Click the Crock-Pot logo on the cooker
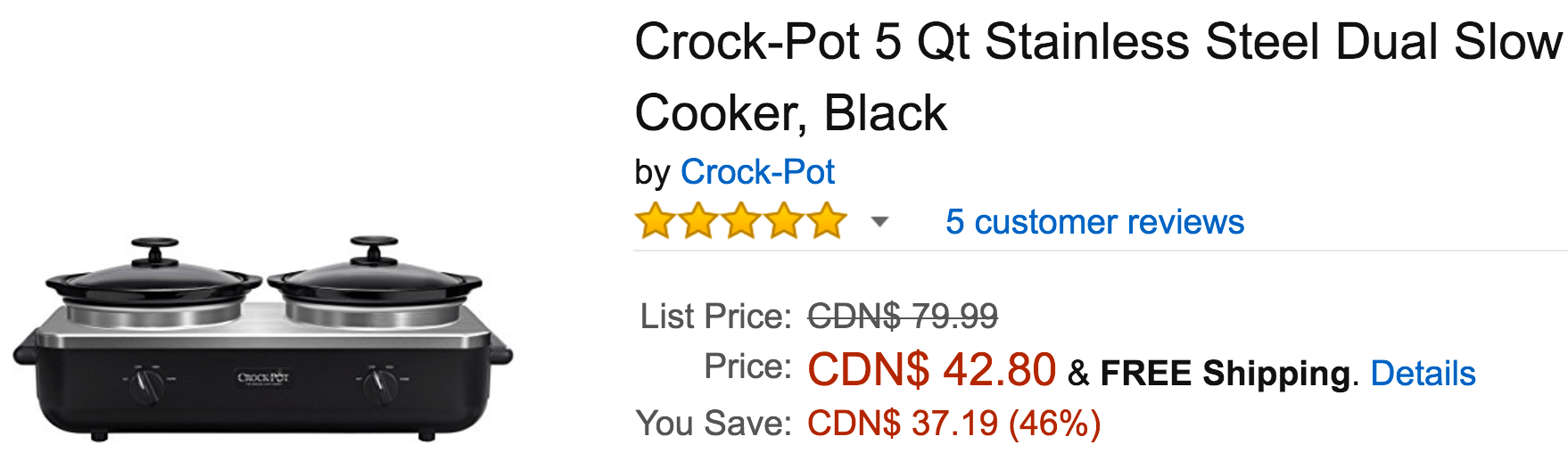The width and height of the screenshot is (1568, 453). [x=263, y=378]
